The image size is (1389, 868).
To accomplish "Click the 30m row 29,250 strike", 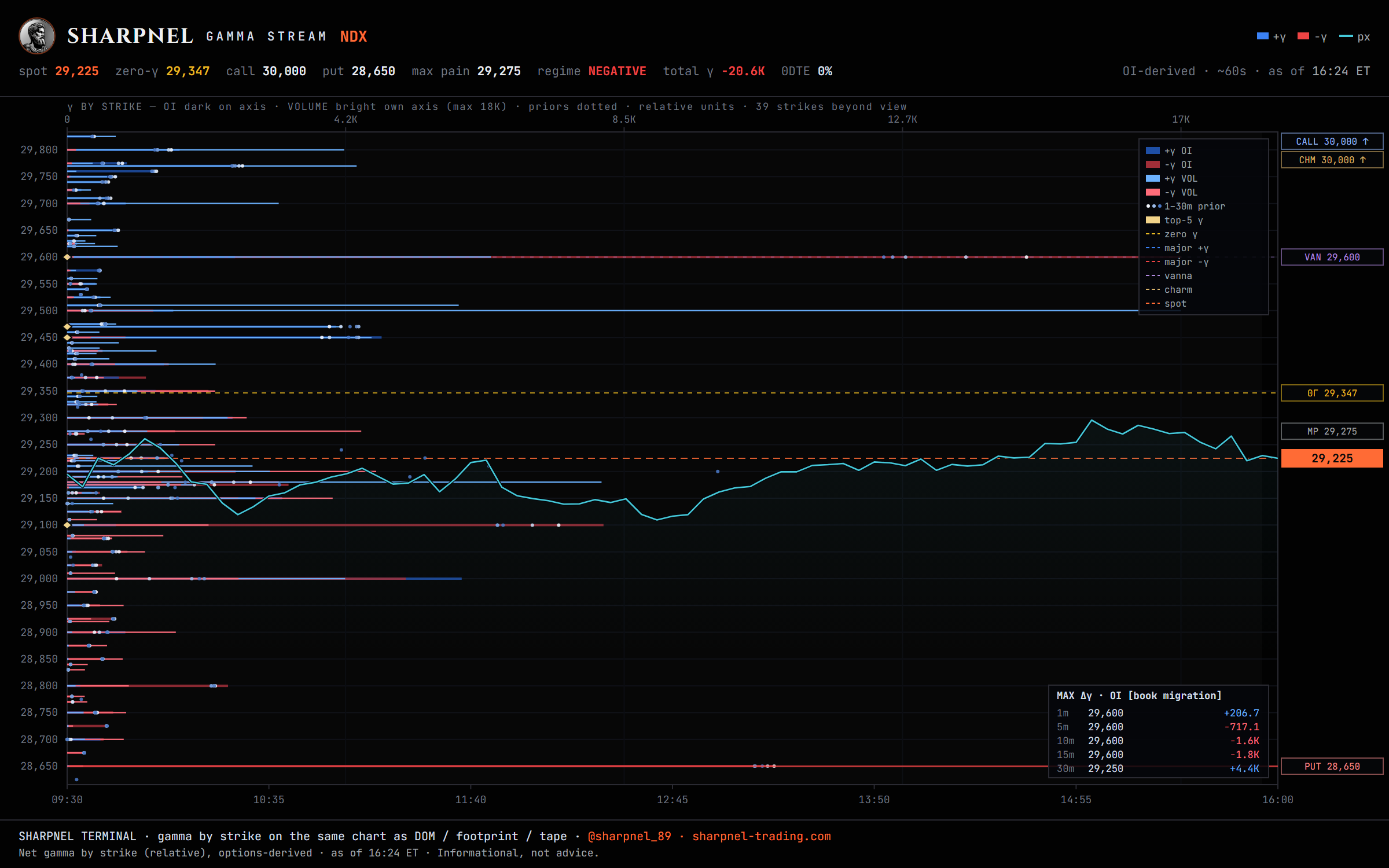I will coord(1105,768).
